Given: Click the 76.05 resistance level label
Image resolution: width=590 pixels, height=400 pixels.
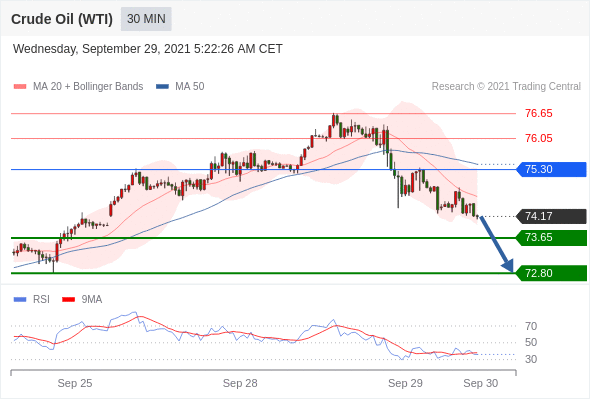Looking at the screenshot, I should click(x=539, y=138).
